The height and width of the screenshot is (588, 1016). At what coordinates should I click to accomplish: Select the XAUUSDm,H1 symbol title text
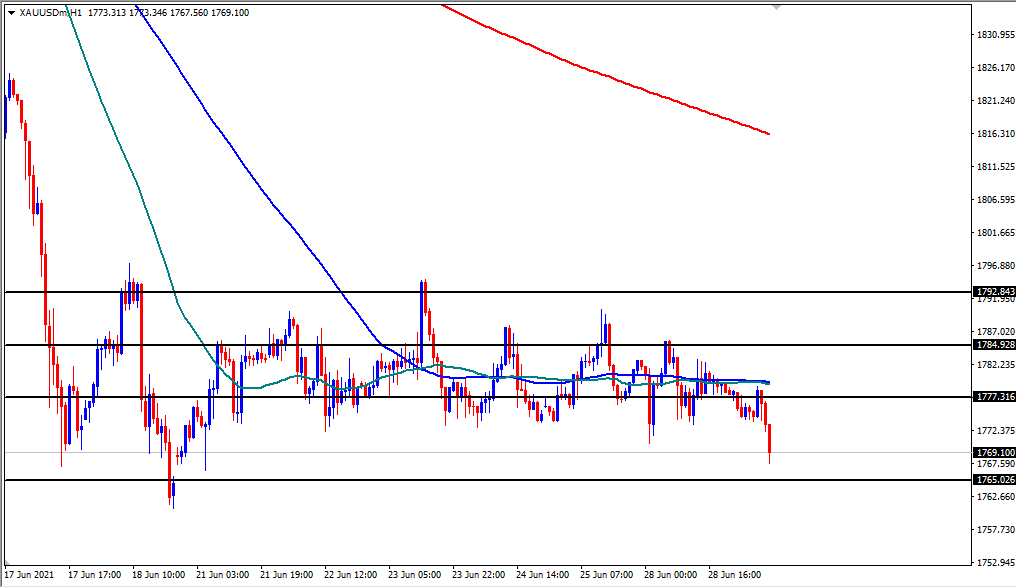point(51,13)
